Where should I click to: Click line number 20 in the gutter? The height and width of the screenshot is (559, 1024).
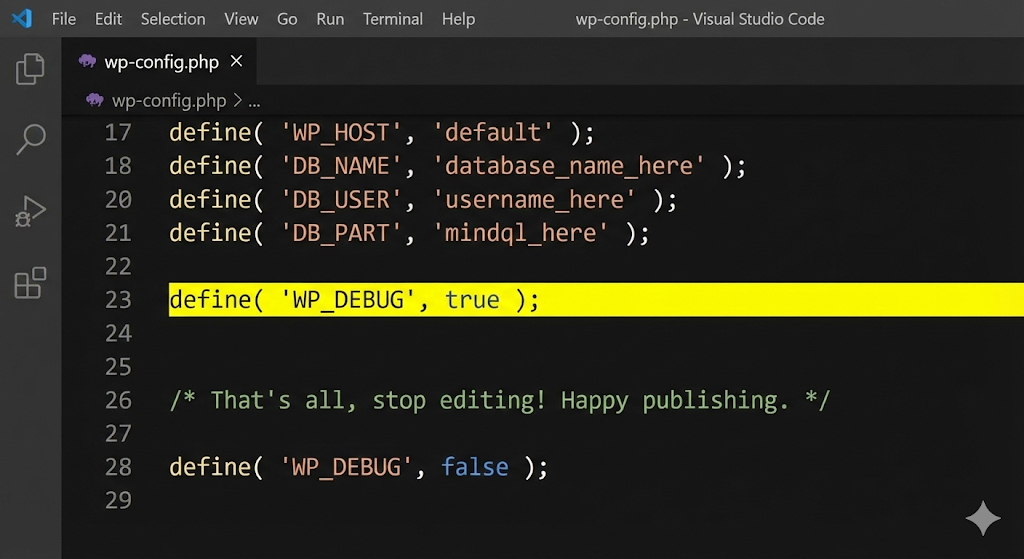pyautogui.click(x=118, y=199)
